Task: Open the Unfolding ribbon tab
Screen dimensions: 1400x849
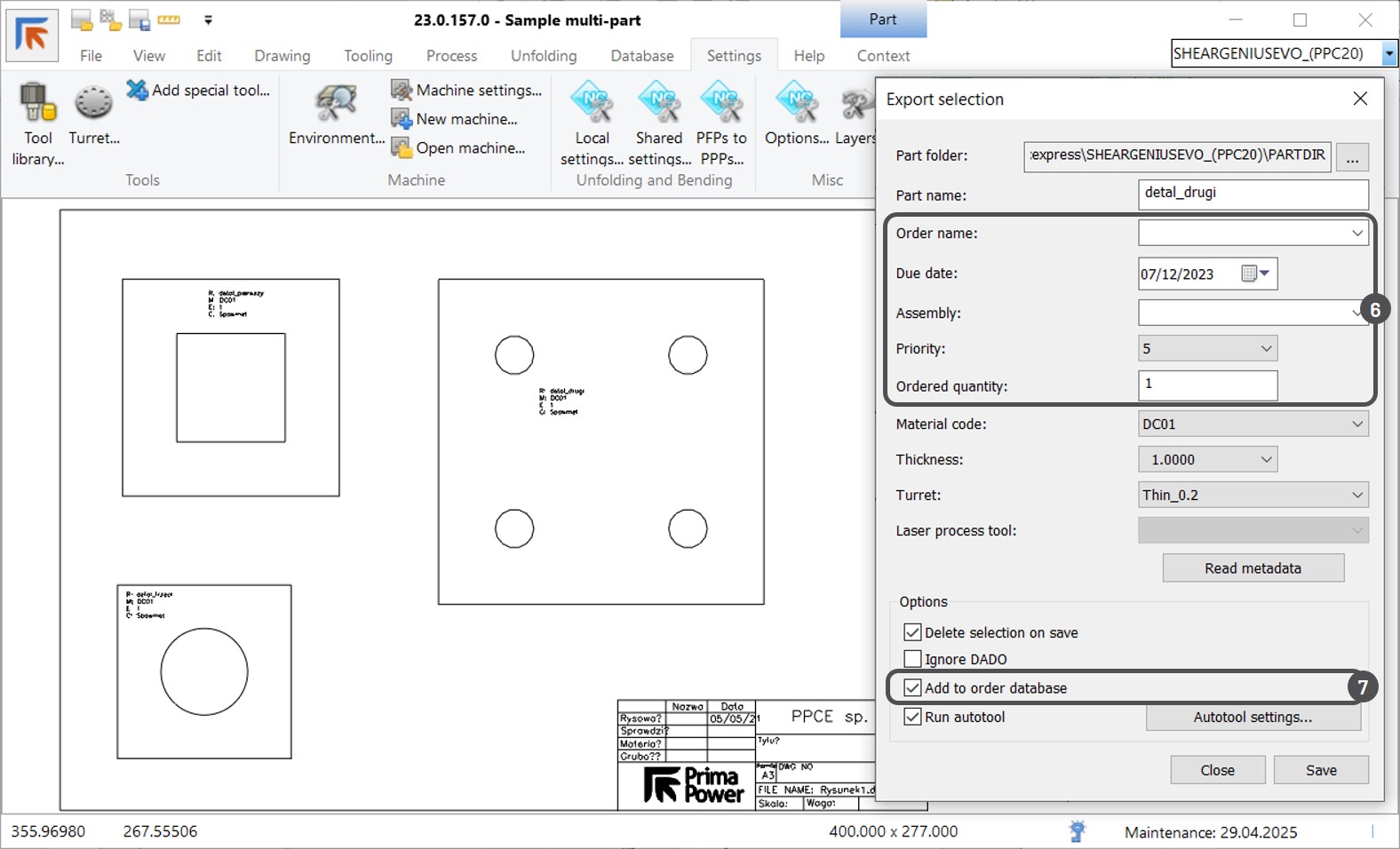Action: pos(543,56)
